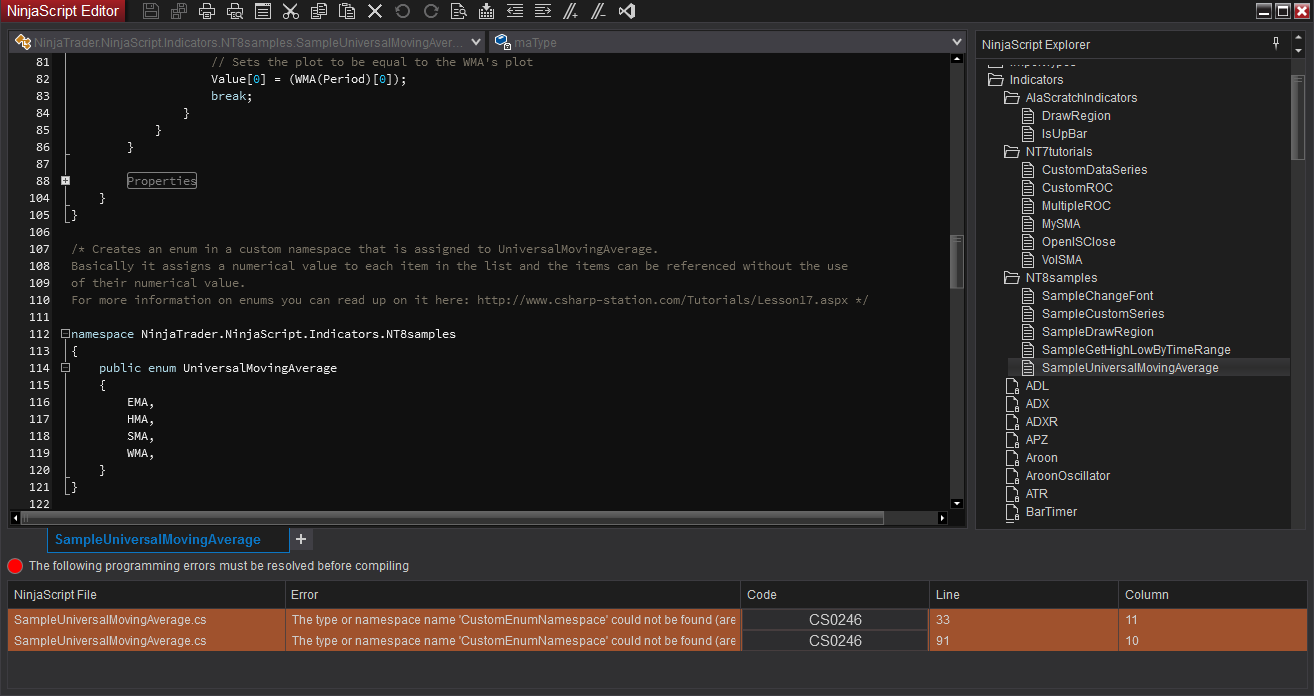Collapse the Indicators folder
This screenshot has width=1314, height=696.
point(995,80)
